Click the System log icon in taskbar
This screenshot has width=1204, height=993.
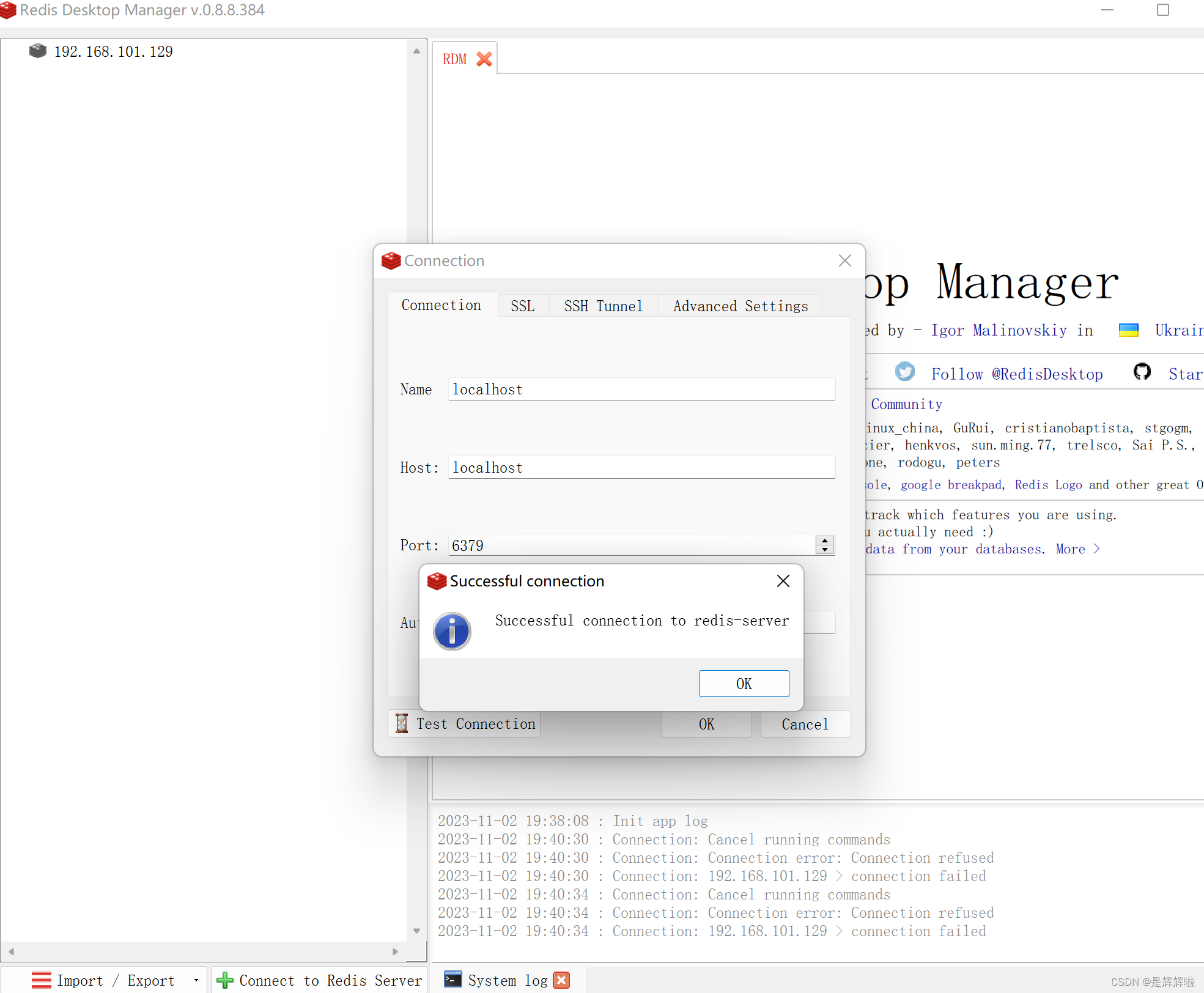pyautogui.click(x=456, y=978)
